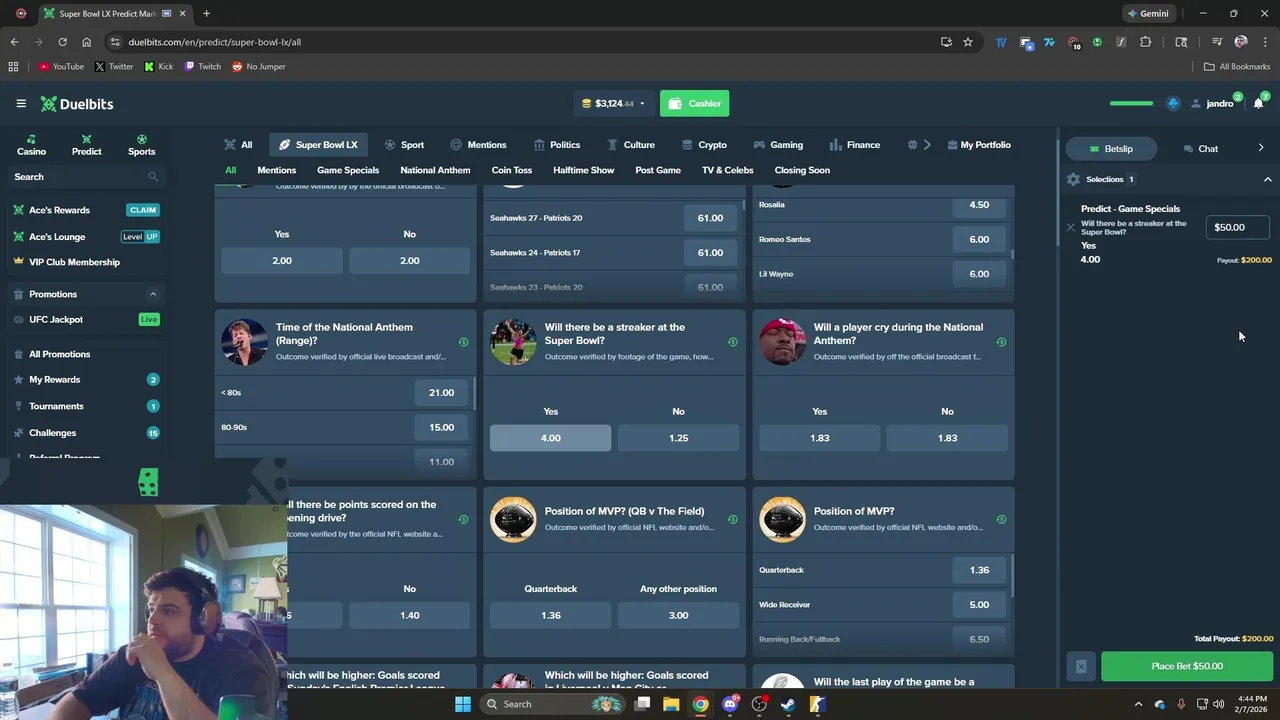The height and width of the screenshot is (720, 1280).
Task: Select Wide Receiver 5.00 odds
Action: click(979, 604)
